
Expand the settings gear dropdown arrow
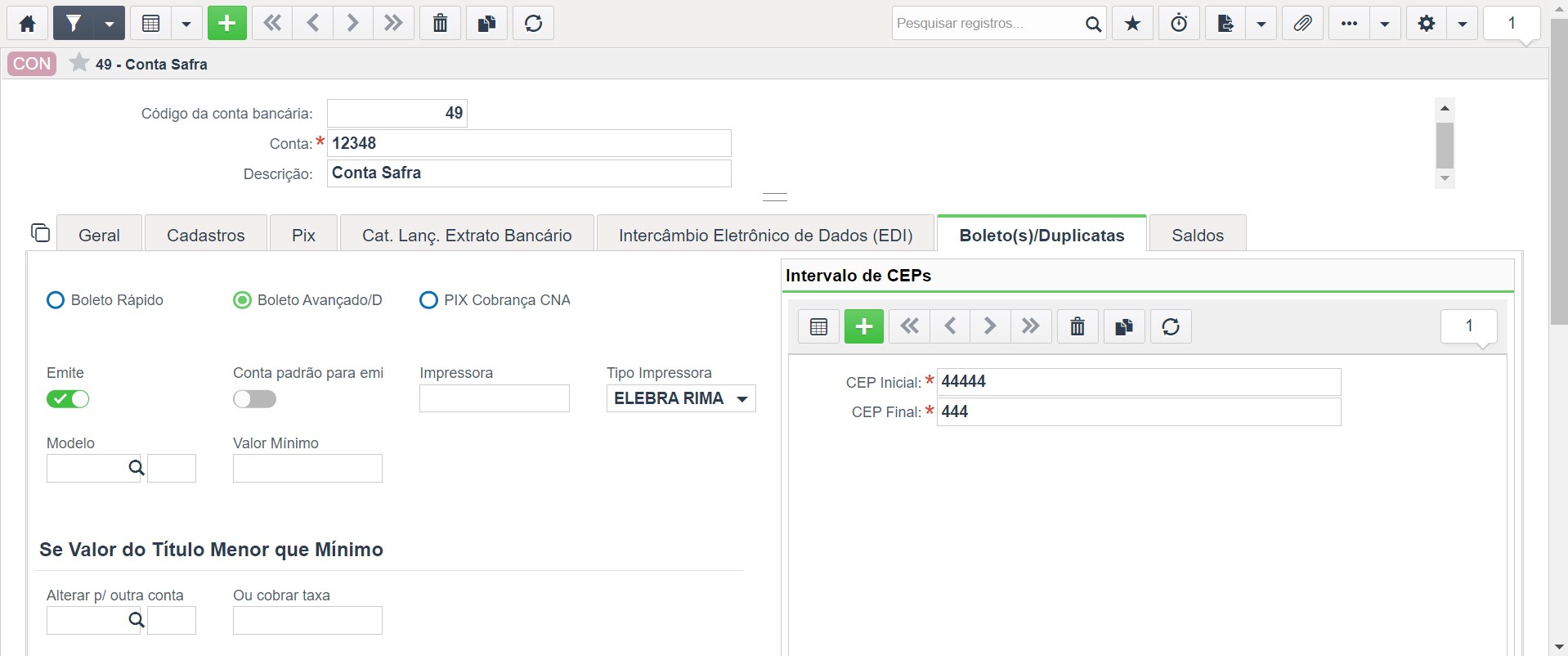(x=1463, y=23)
